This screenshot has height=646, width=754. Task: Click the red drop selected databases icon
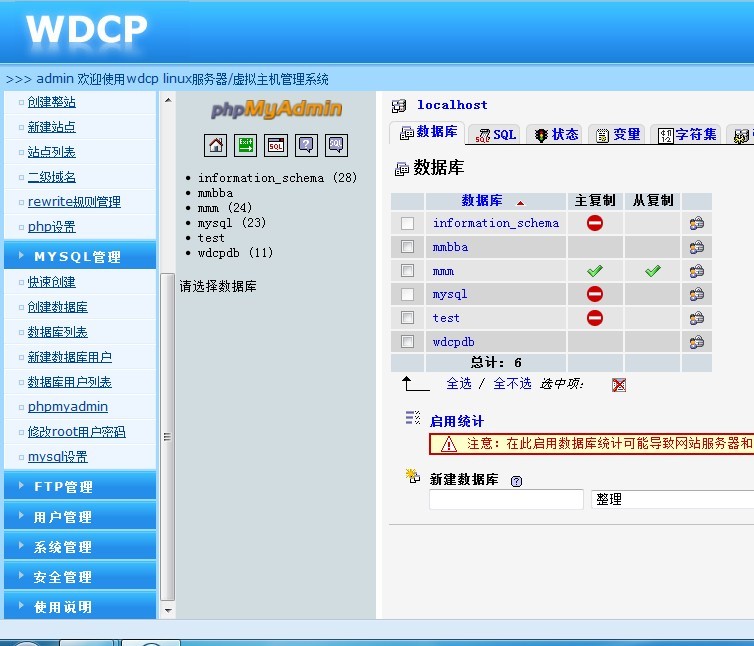(619, 385)
